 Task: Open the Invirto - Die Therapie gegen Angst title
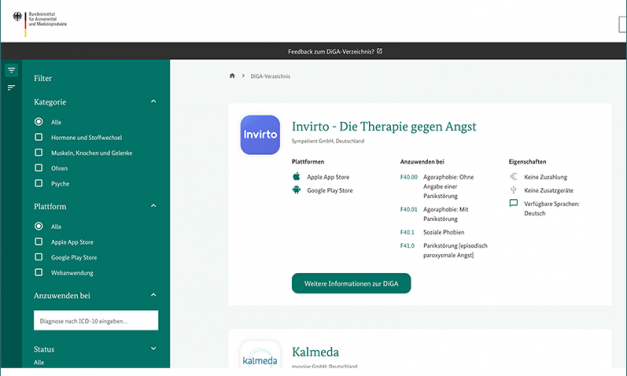384,127
